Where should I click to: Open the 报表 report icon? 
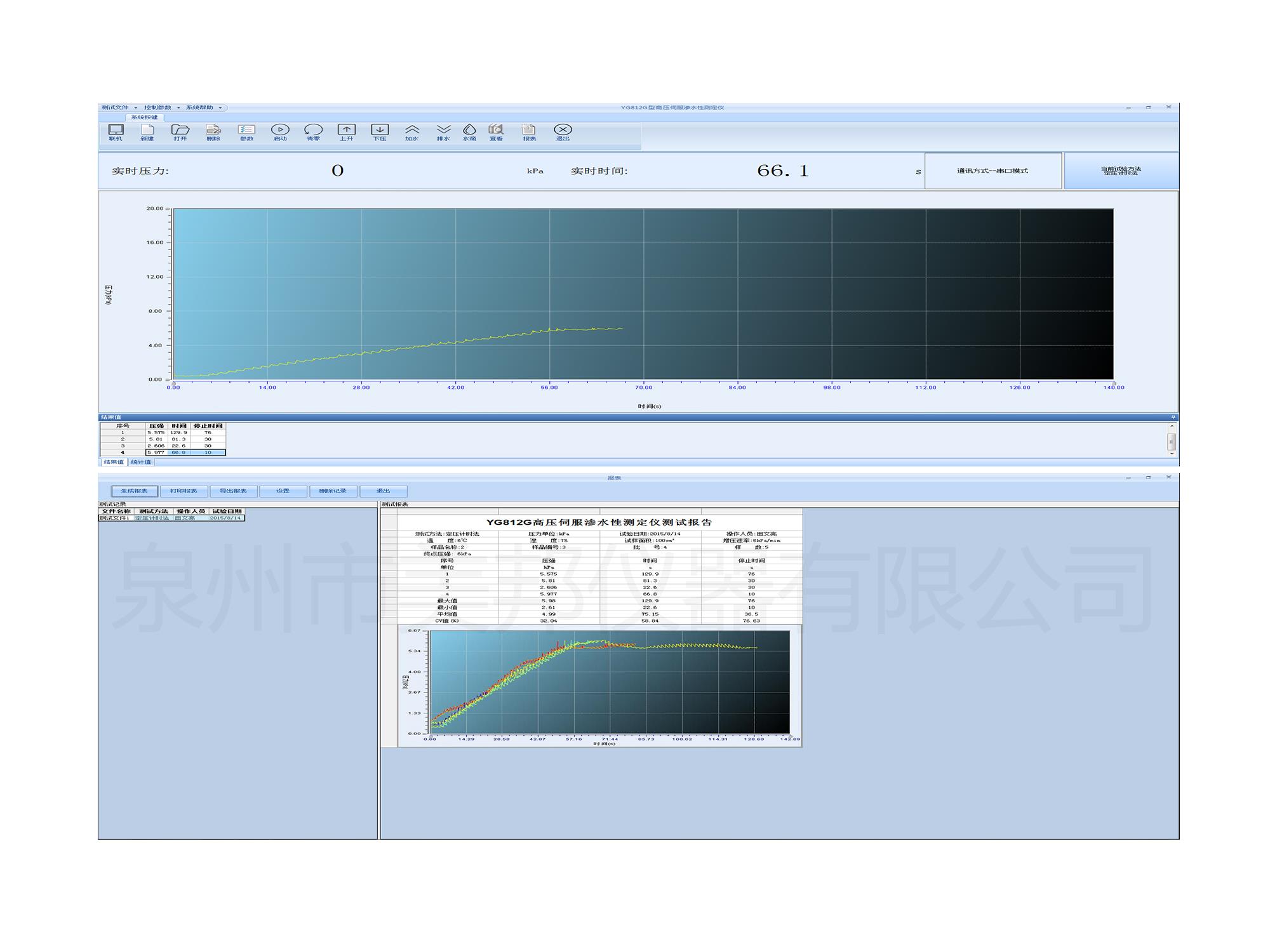coord(529,132)
